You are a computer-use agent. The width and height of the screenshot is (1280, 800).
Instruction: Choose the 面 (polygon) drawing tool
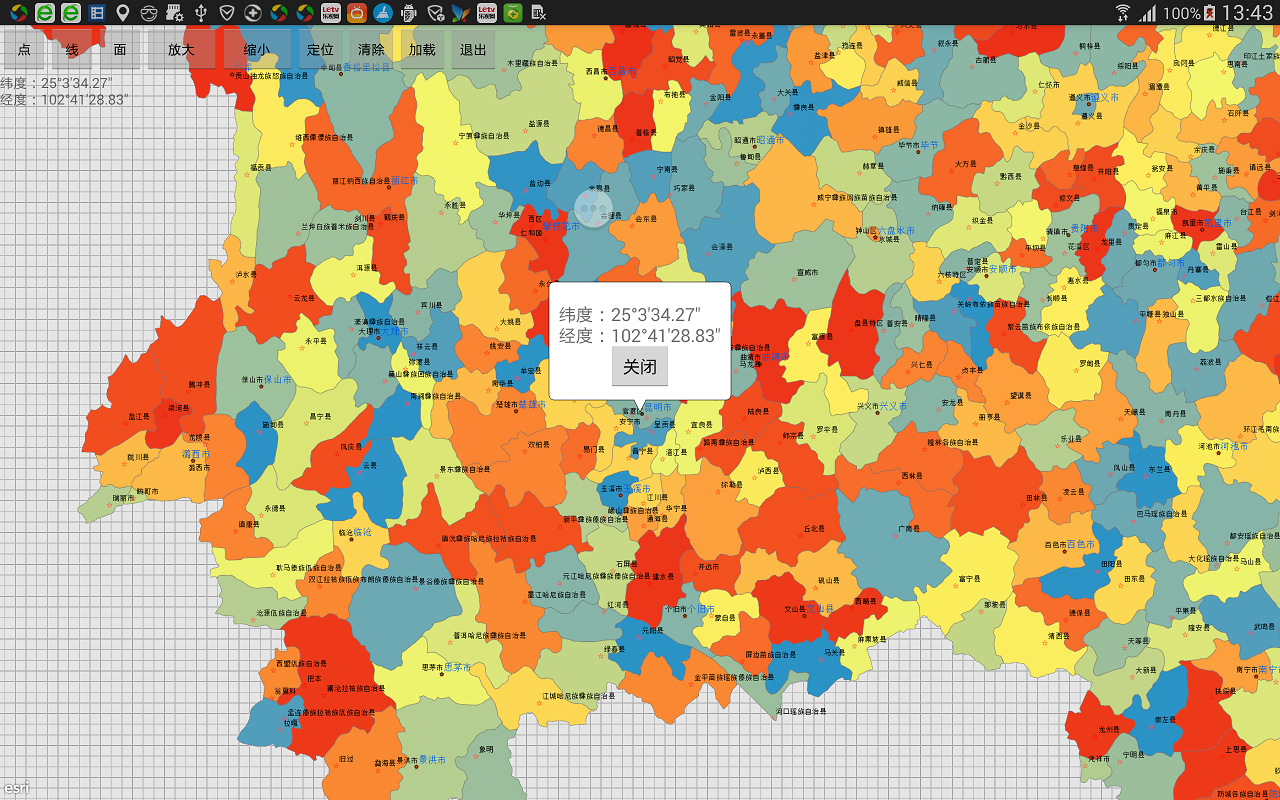pyautogui.click(x=120, y=50)
